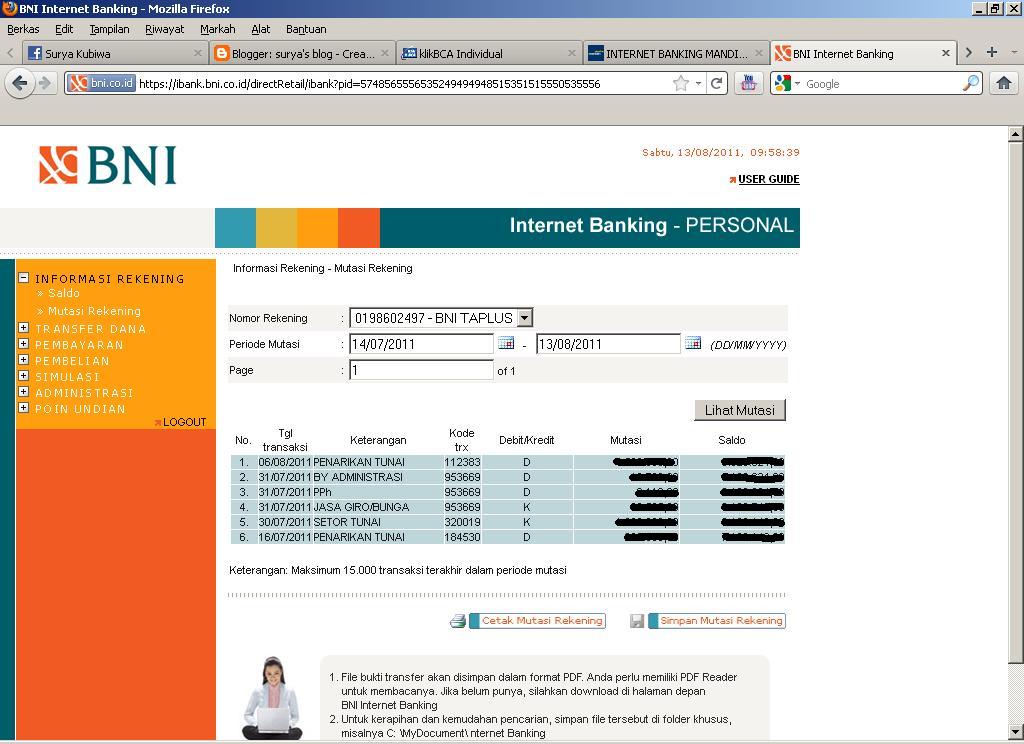Switch to the Surya Kubiwa tab

pos(115,54)
